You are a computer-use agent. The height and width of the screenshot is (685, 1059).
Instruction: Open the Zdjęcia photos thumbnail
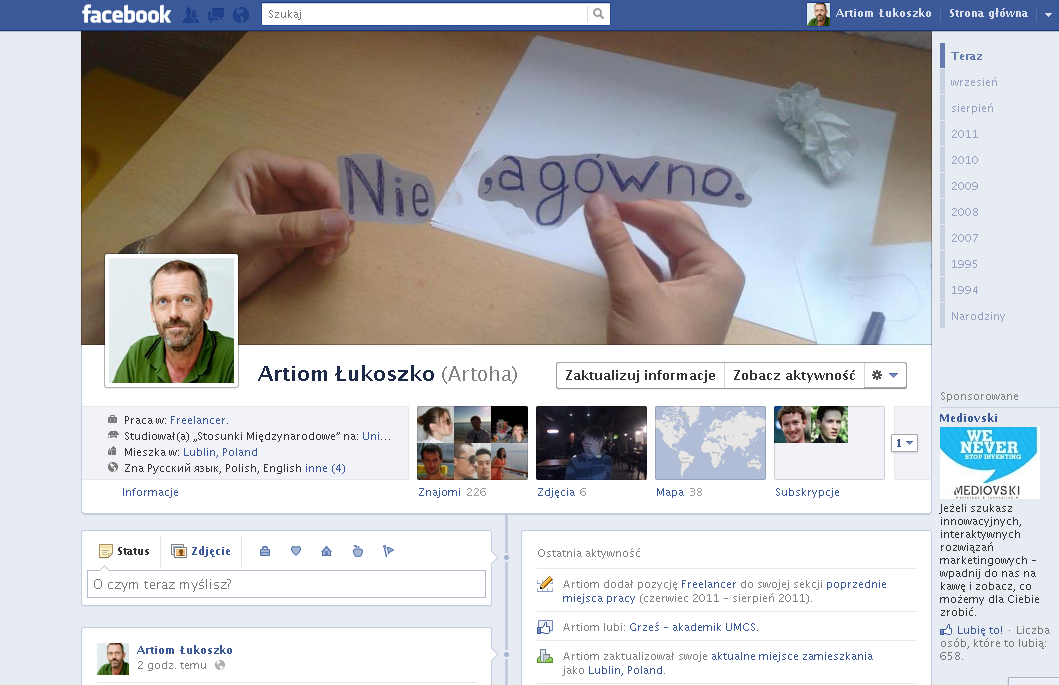point(591,443)
